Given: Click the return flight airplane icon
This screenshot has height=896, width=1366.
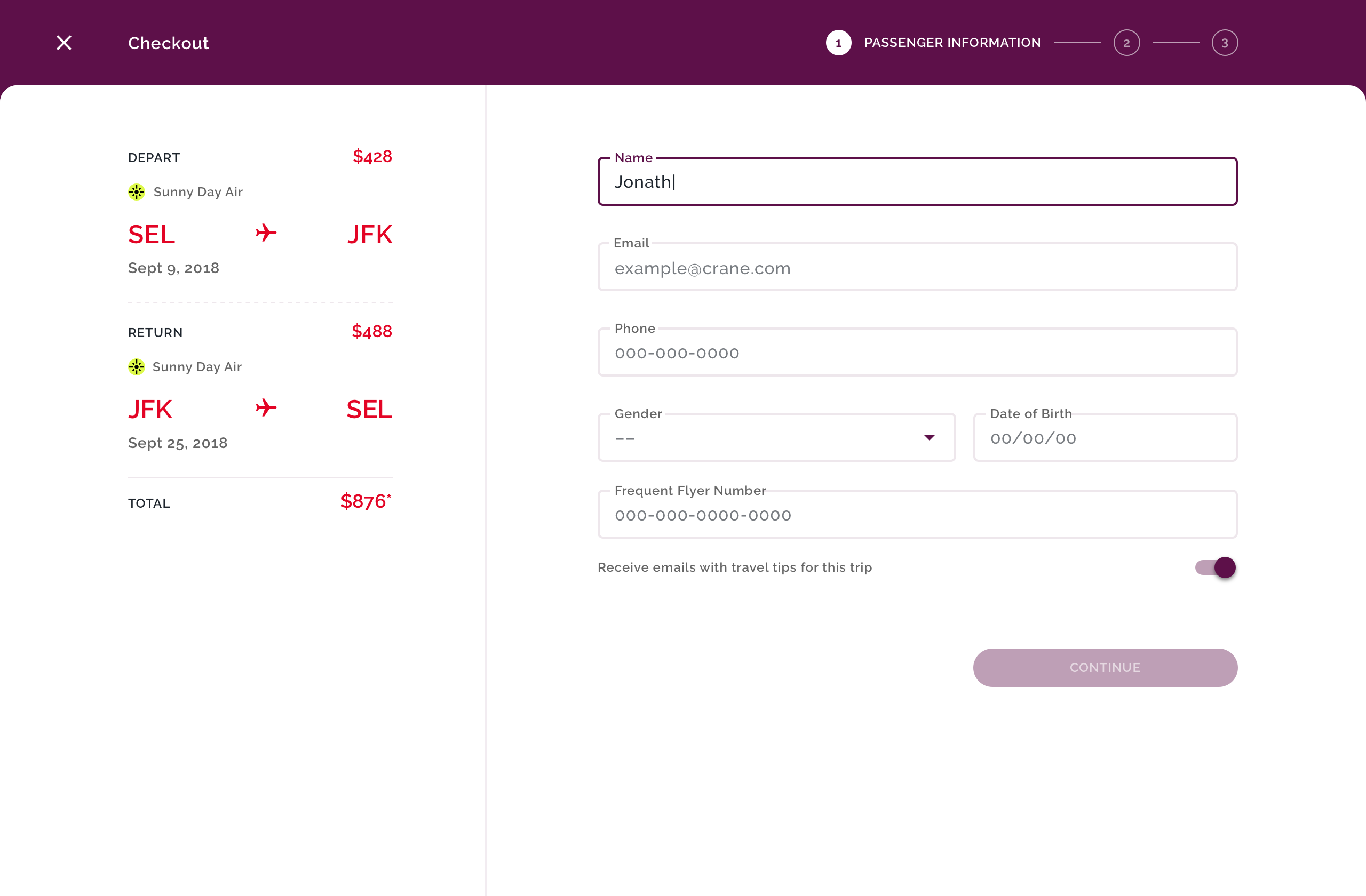Looking at the screenshot, I should (x=266, y=408).
